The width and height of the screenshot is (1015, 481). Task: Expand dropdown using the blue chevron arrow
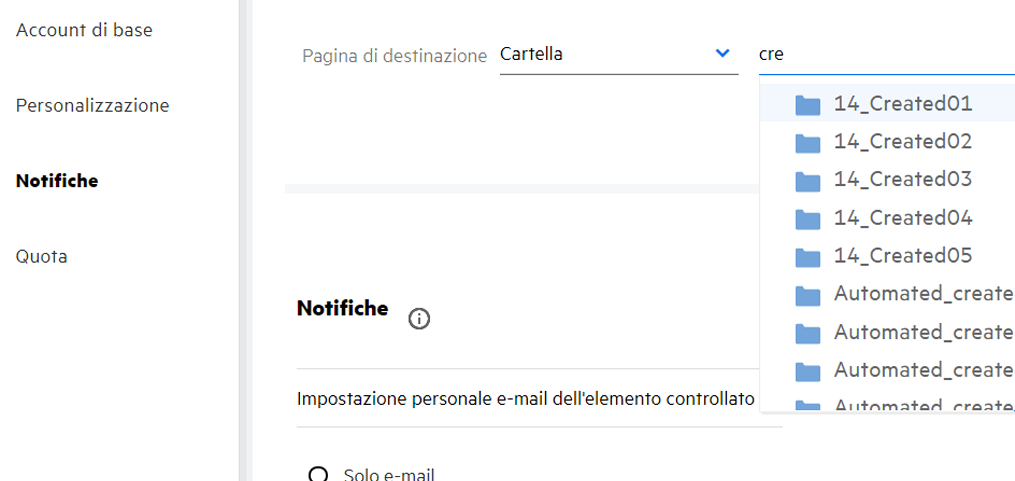[723, 54]
